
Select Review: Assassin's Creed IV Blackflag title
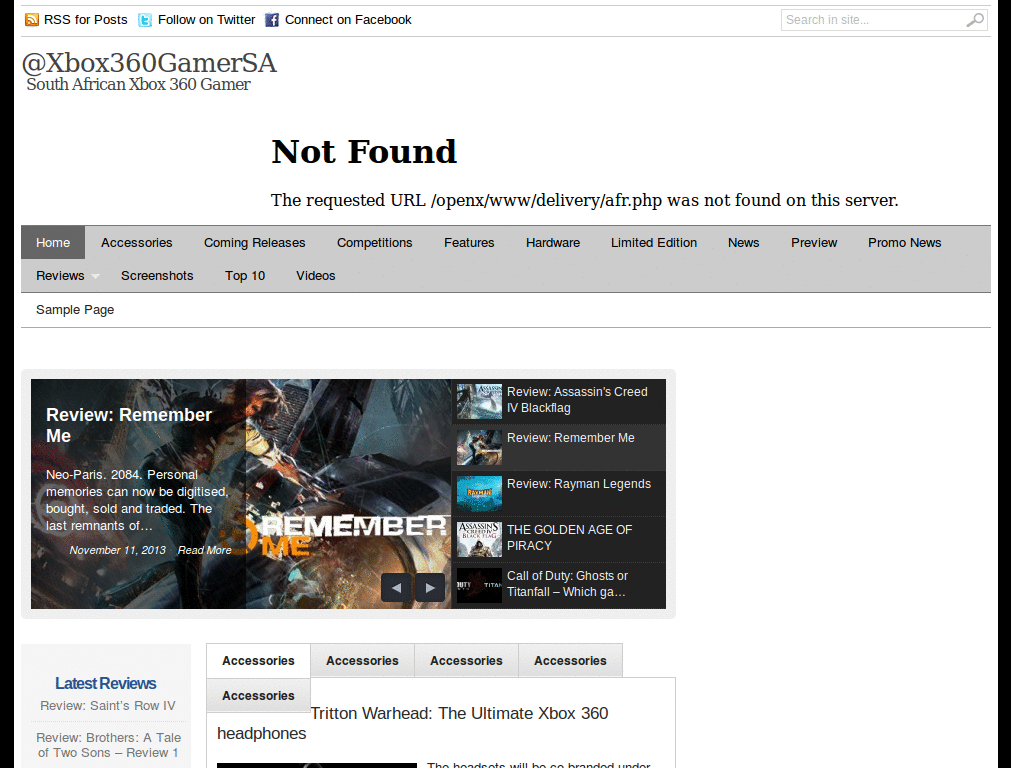point(577,400)
